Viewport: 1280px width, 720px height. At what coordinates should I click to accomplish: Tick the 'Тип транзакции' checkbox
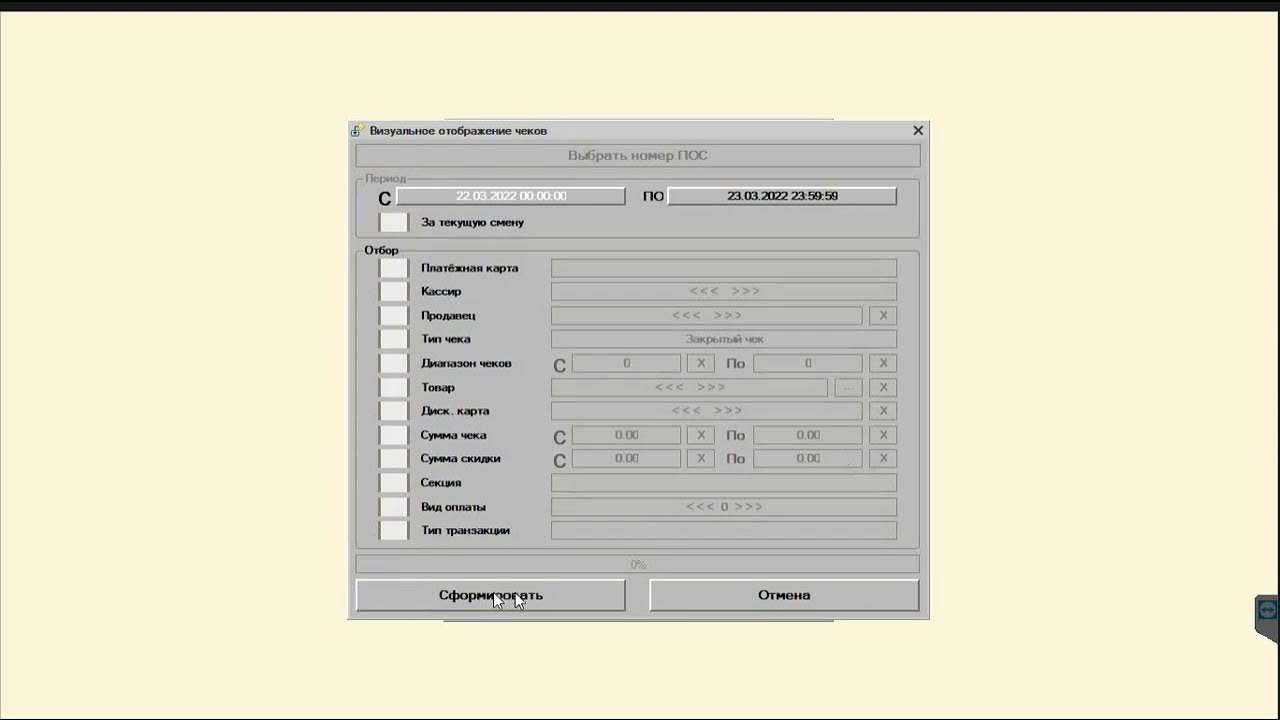(394, 530)
